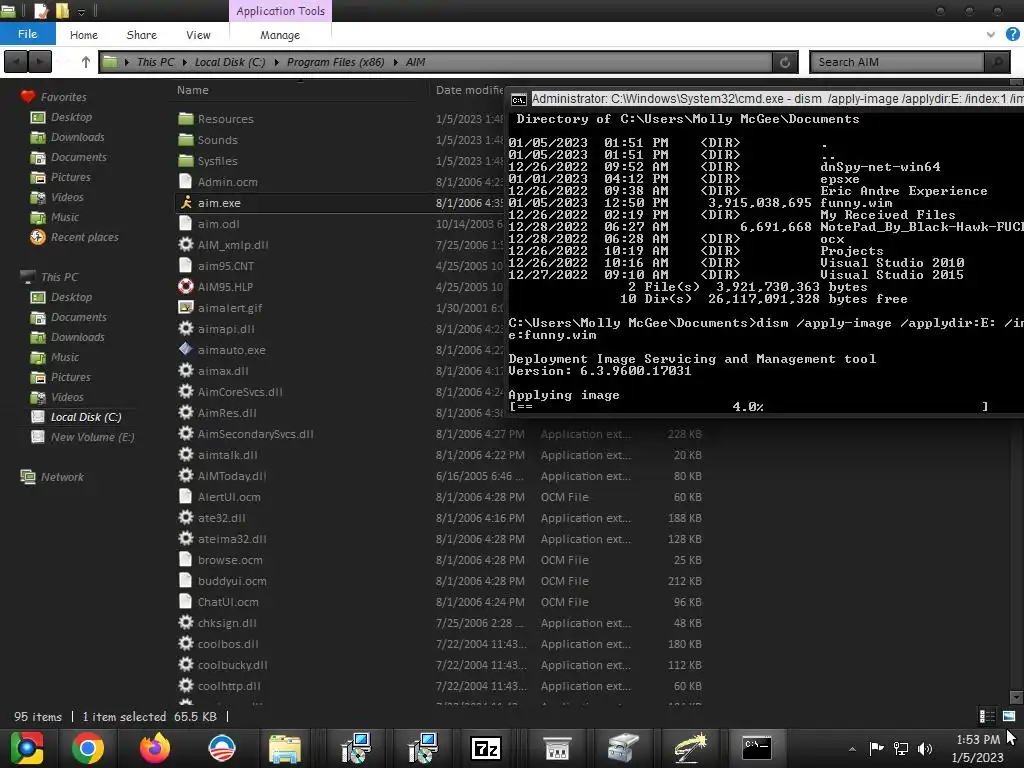This screenshot has width=1024, height=768.
Task: Open the volume speaker tray icon
Action: pos(925,748)
